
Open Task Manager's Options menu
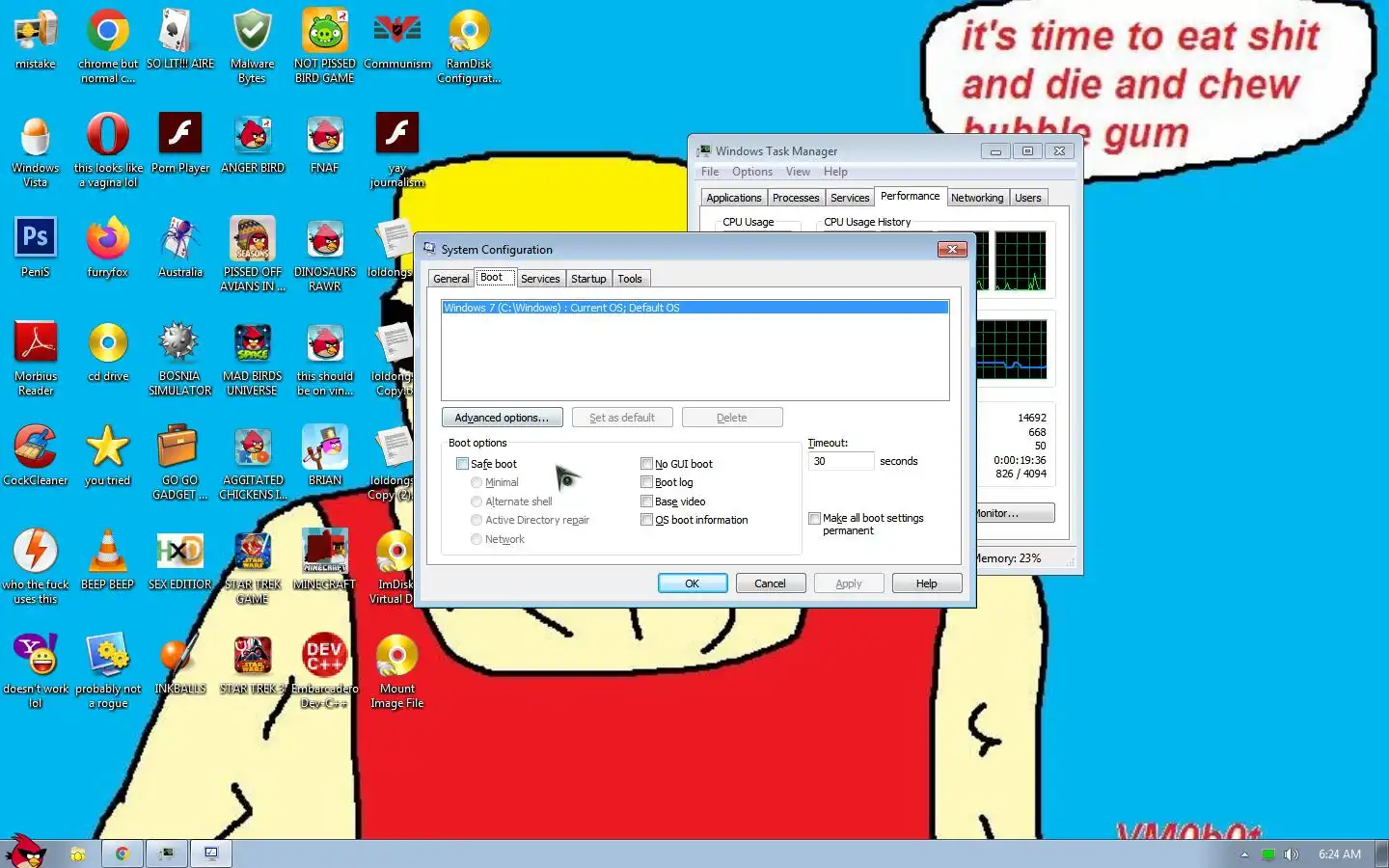751,172
